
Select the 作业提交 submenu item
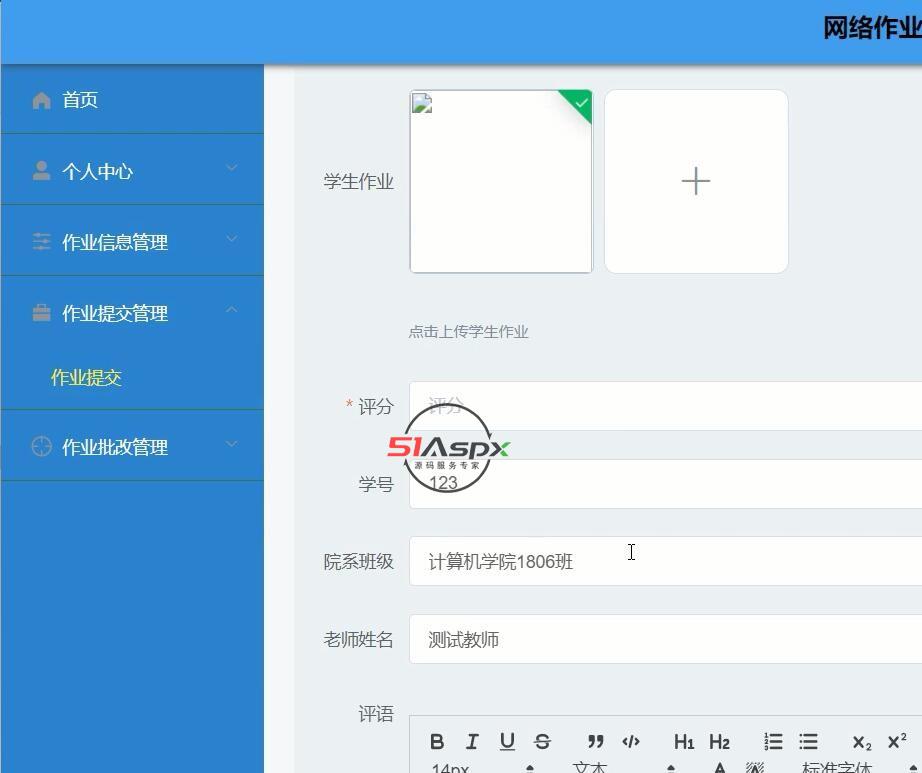[86, 377]
